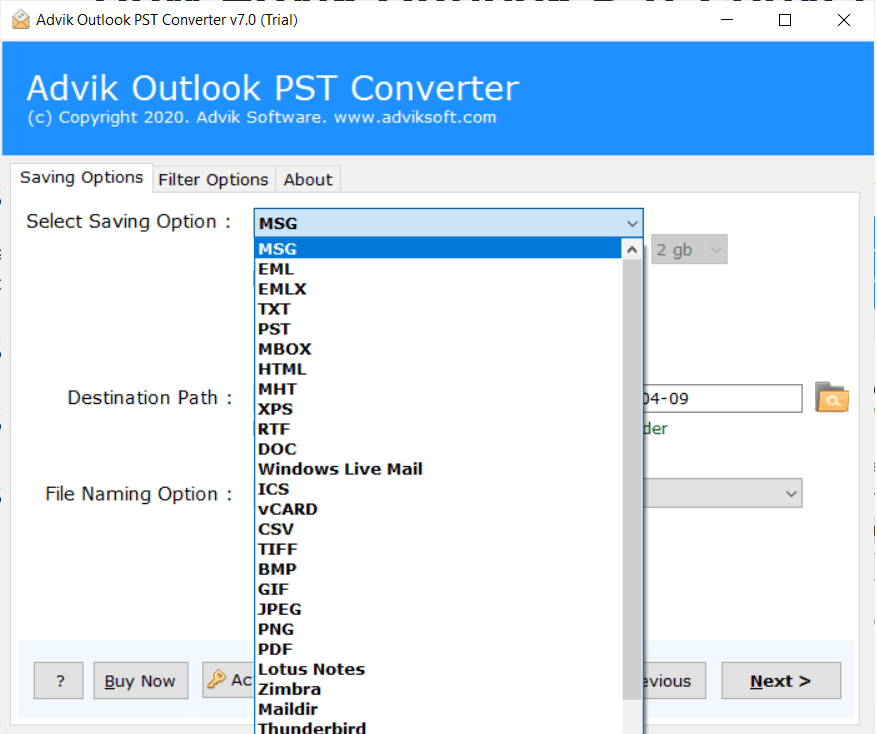The image size is (877, 734).
Task: Select RTF saving format
Action: click(438, 429)
